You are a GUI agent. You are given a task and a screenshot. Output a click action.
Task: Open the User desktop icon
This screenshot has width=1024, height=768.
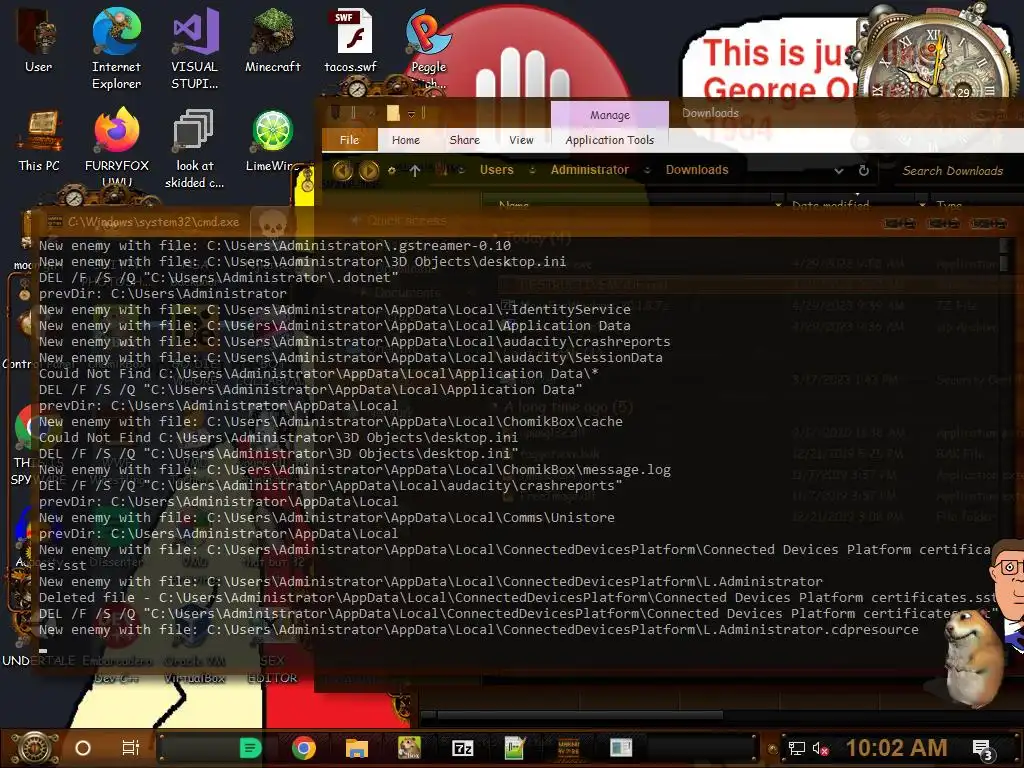coord(38,40)
